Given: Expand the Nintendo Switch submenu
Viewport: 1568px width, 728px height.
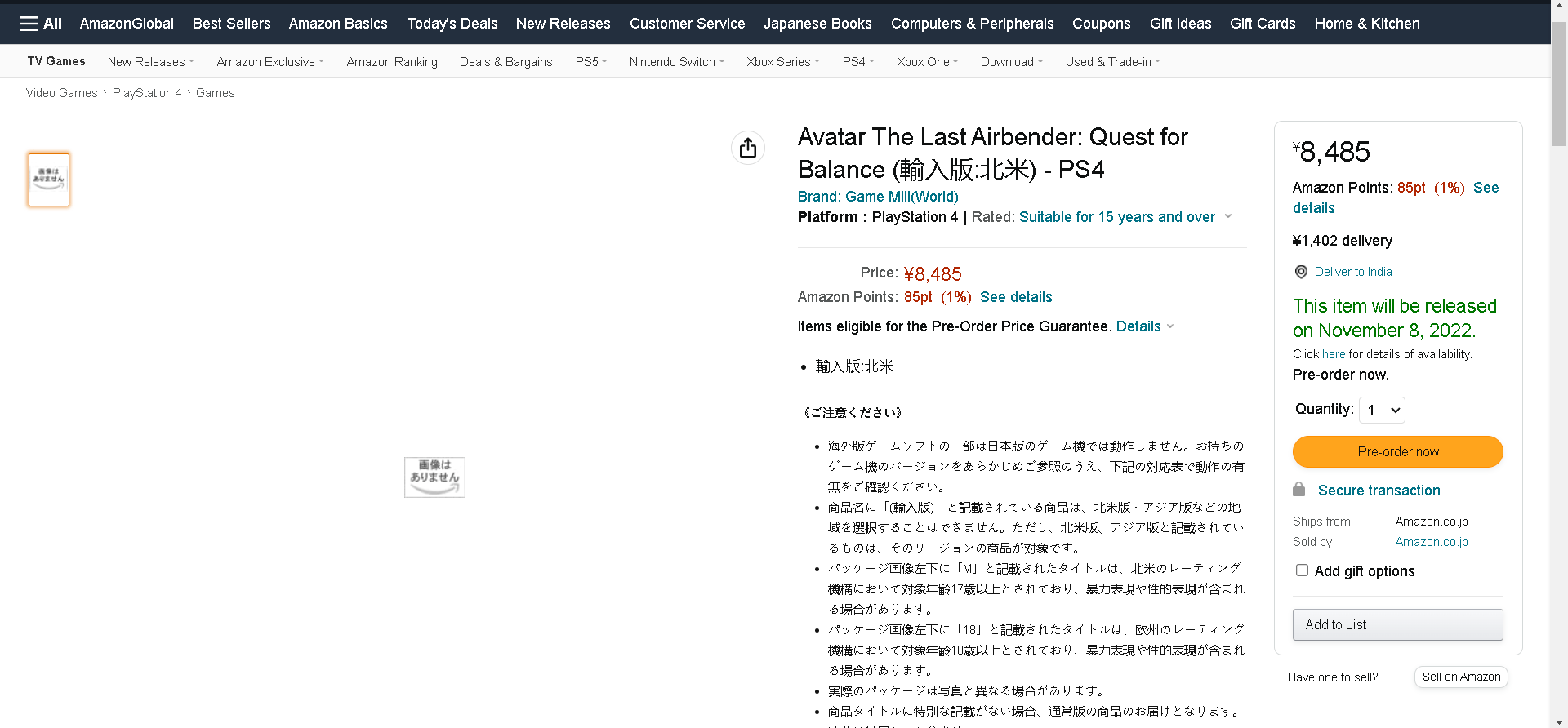Looking at the screenshot, I should coord(676,62).
